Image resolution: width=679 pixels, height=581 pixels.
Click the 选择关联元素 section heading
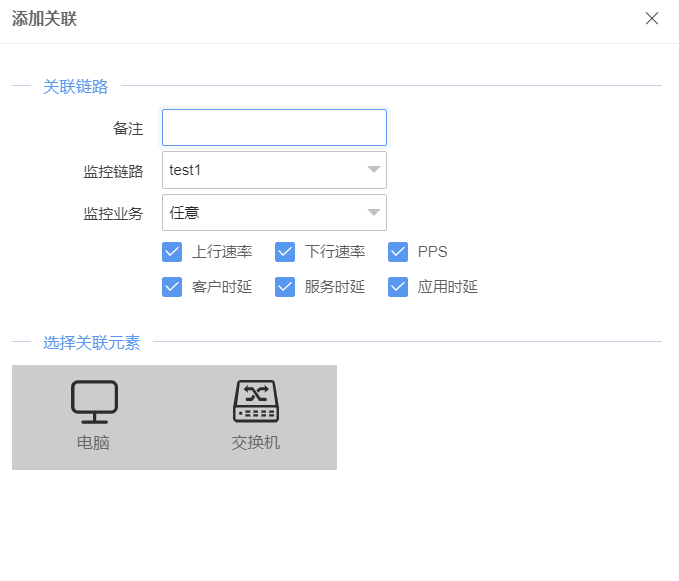coord(92,342)
